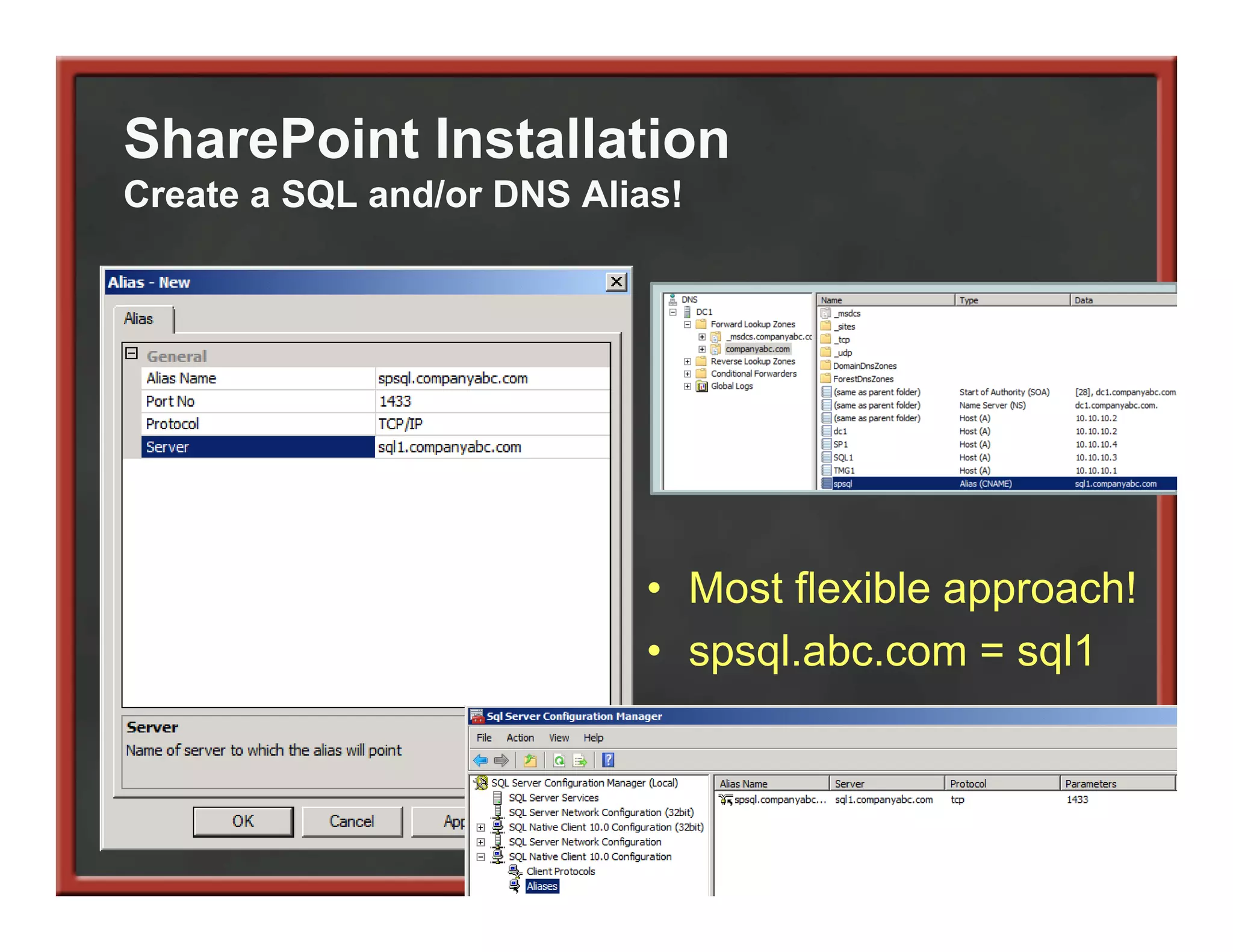Click the blue Help question mark icon
Screen dimensions: 1233x952
coord(608,760)
